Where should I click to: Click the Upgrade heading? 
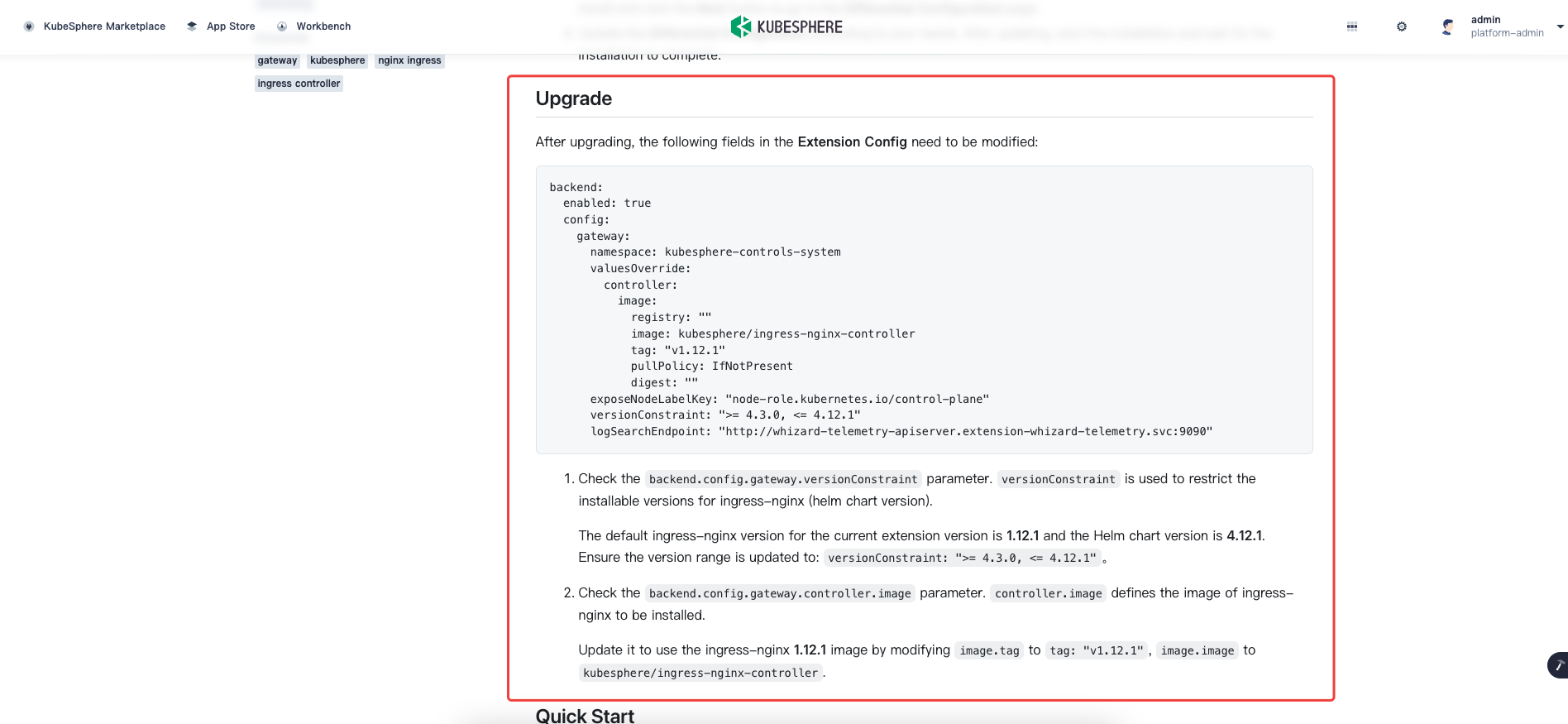574,98
